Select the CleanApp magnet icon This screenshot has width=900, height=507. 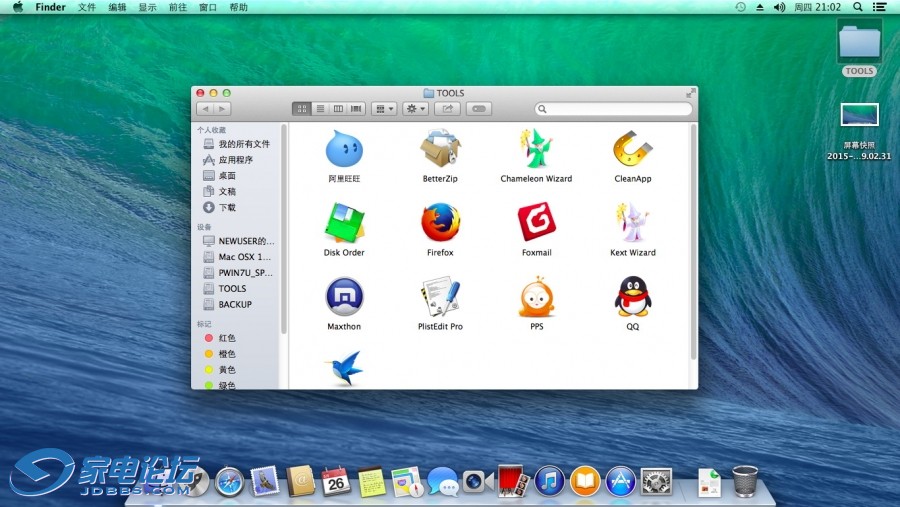click(x=633, y=149)
